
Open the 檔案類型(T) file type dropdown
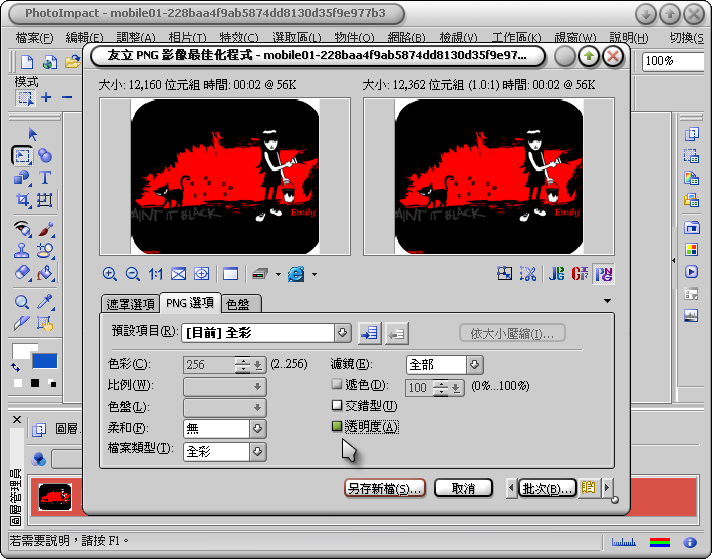click(257, 451)
